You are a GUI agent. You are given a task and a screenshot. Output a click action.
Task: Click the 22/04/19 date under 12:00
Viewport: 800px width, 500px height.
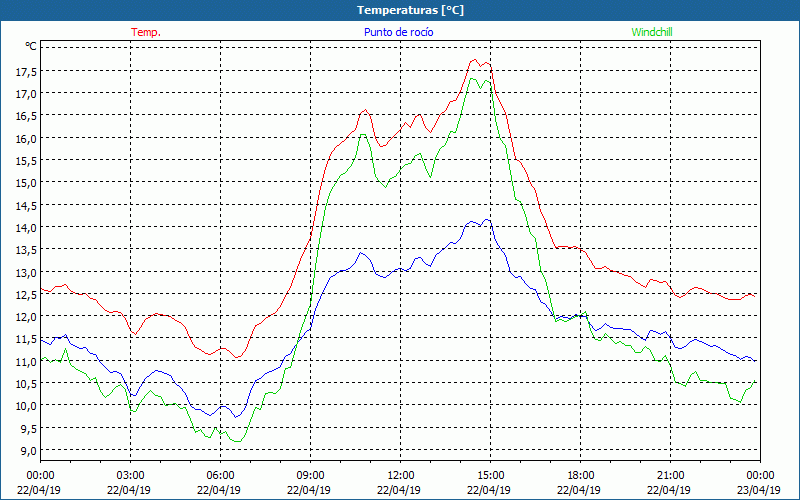(x=399, y=490)
